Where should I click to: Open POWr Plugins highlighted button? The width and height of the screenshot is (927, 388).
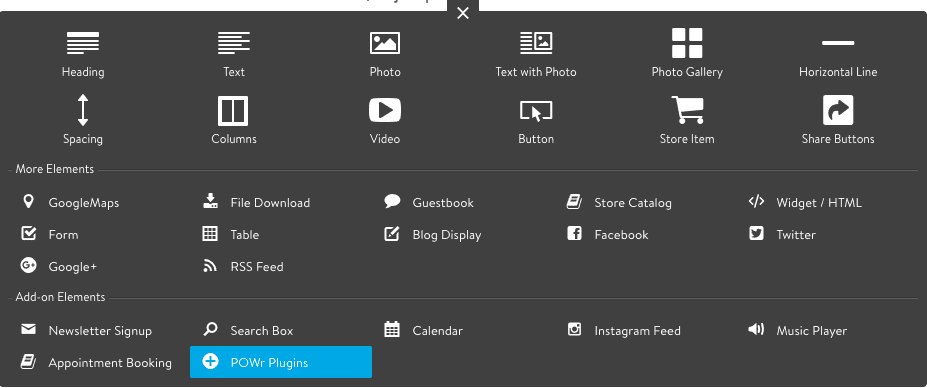281,362
